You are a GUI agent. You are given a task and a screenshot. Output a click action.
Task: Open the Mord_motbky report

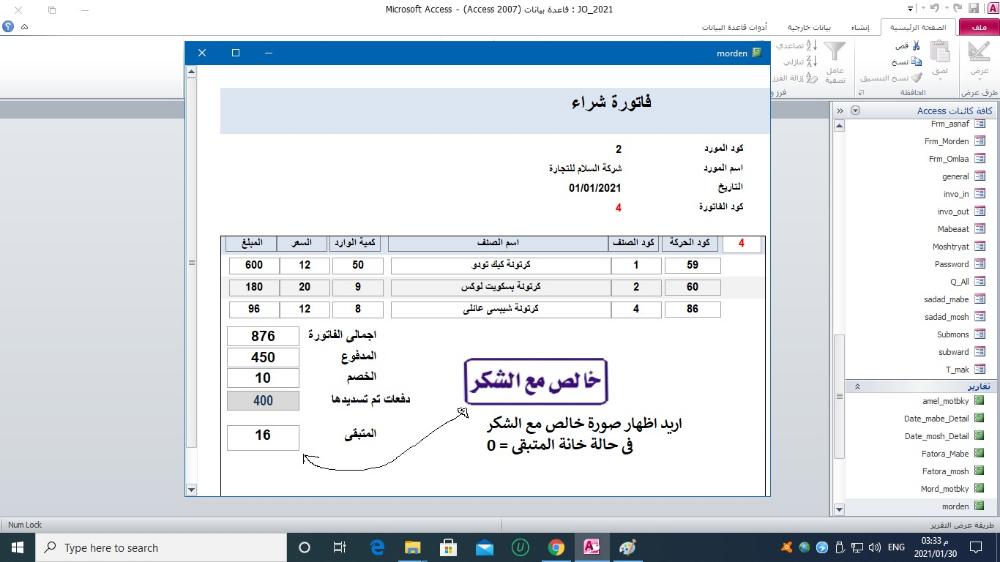click(945, 489)
